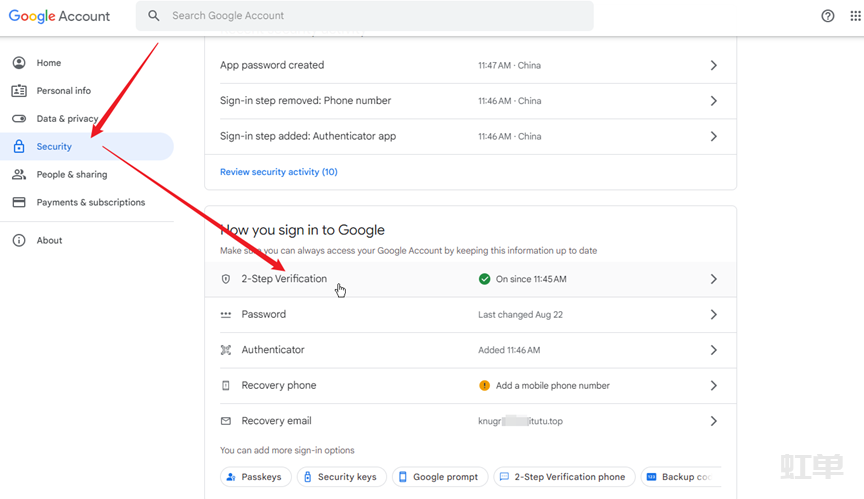Select the Security sidebar item
This screenshot has height=499, width=864.
tap(87, 147)
